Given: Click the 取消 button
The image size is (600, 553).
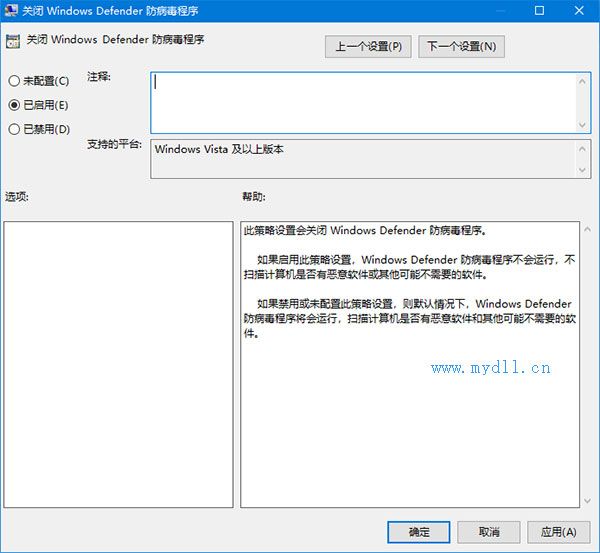Looking at the screenshot, I should [489, 532].
